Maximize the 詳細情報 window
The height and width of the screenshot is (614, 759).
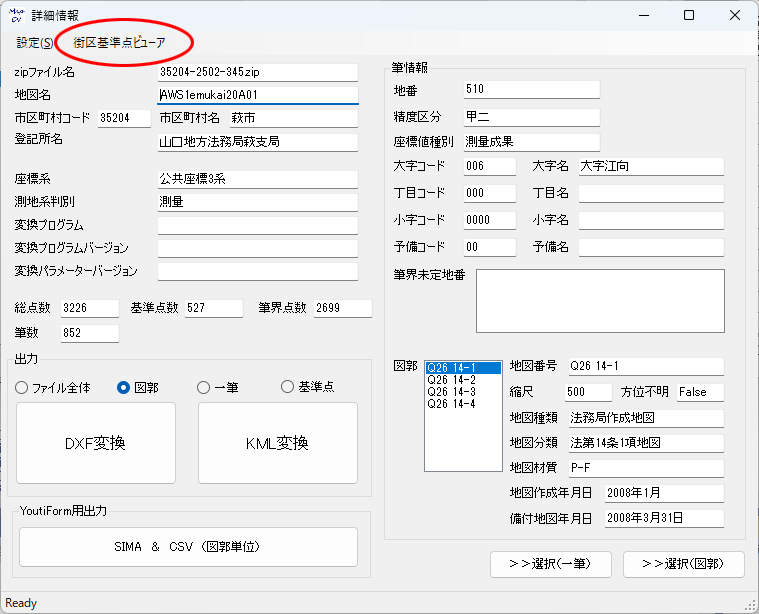click(x=689, y=15)
